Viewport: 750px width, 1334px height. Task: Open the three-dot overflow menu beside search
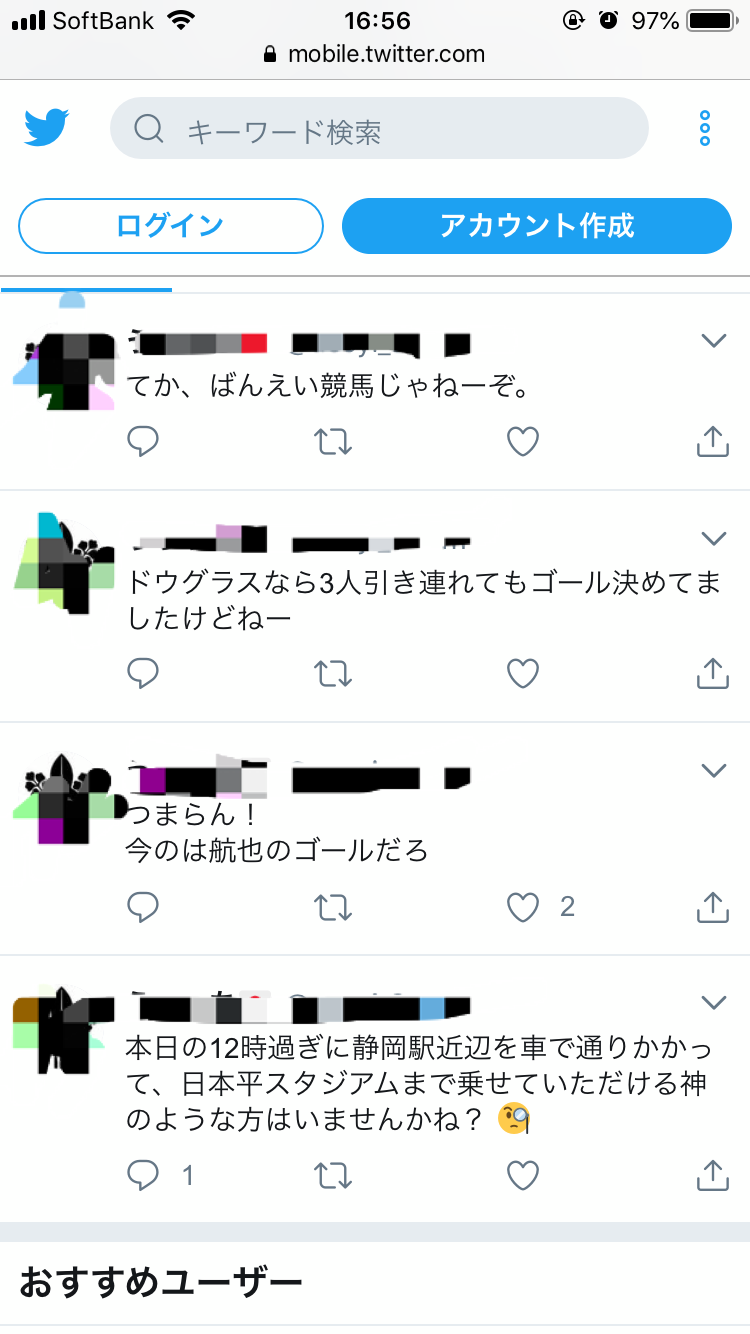click(x=705, y=128)
